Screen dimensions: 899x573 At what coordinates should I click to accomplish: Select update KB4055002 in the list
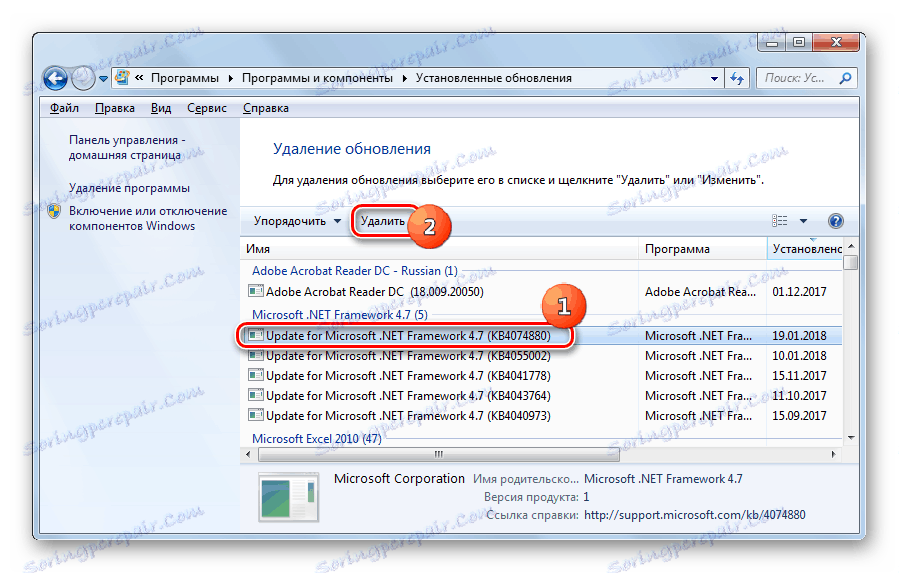[541, 356]
